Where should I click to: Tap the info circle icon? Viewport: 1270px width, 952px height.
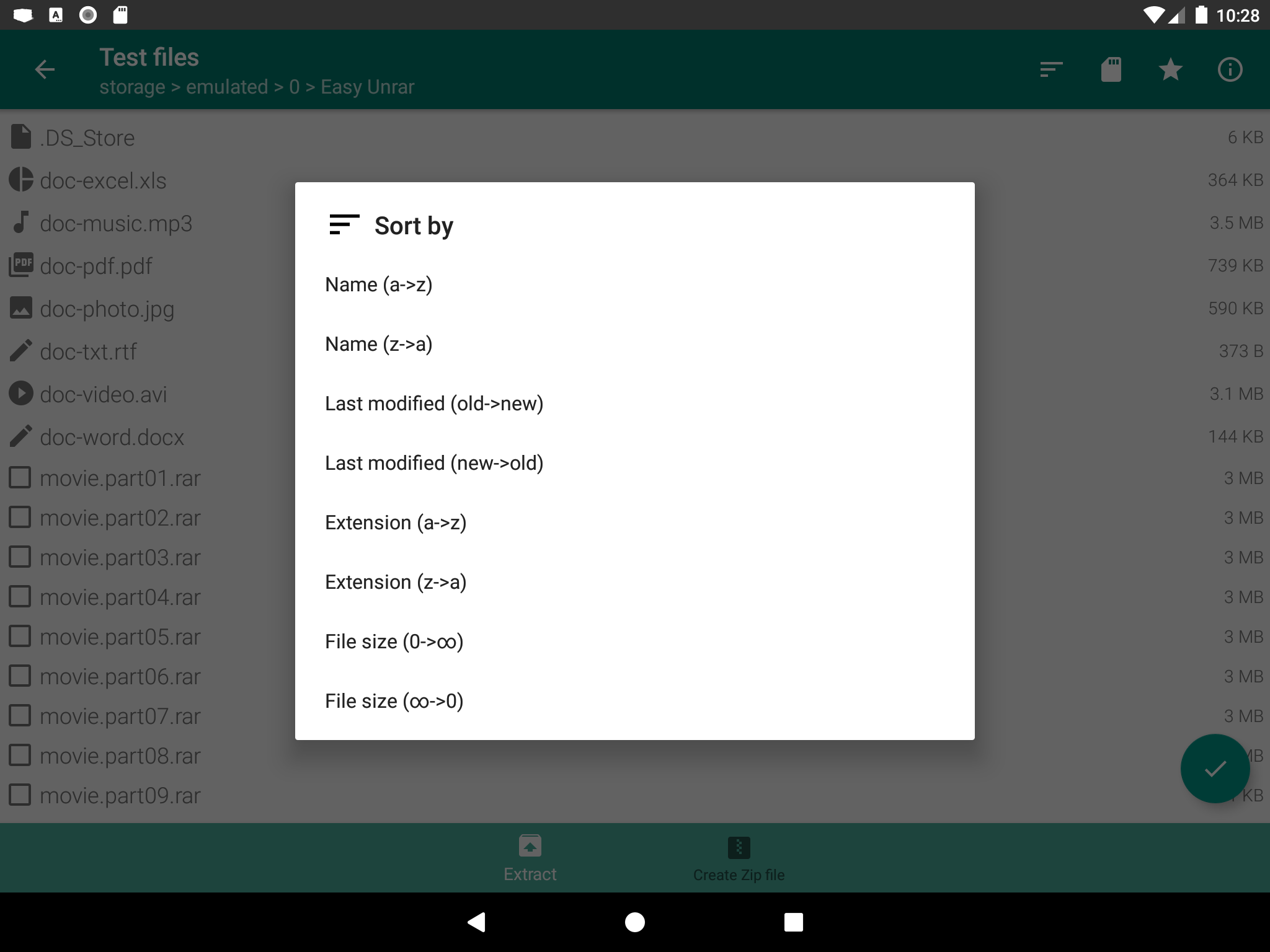pyautogui.click(x=1230, y=69)
